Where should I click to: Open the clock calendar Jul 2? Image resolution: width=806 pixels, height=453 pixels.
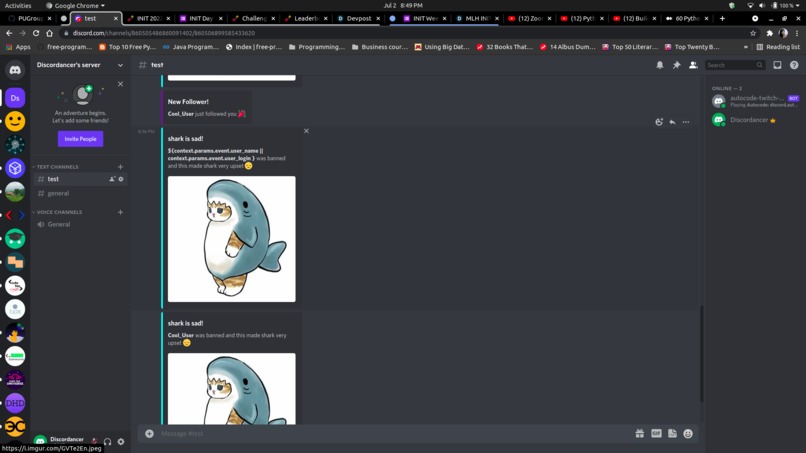point(403,5)
